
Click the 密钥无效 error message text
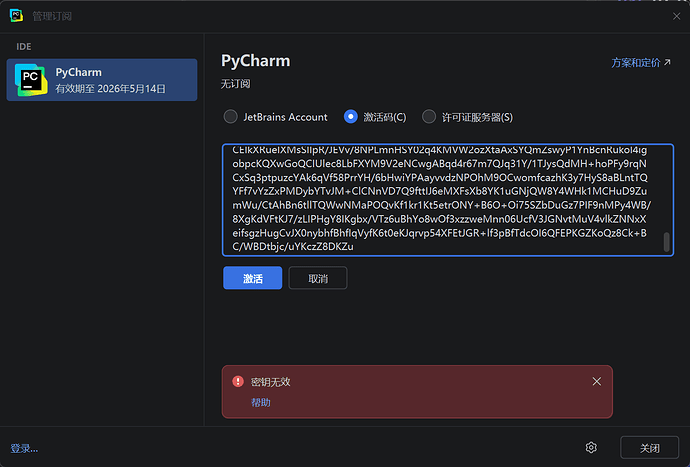pyautogui.click(x=271, y=382)
